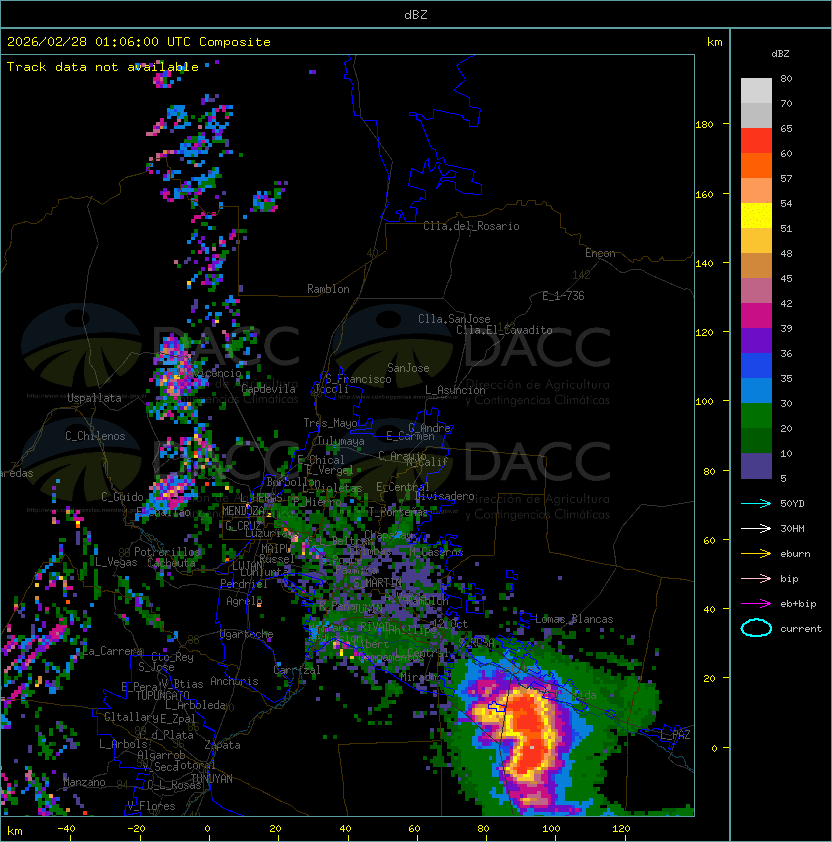Click the 'Tres_Mayo' map label

(x=330, y=423)
